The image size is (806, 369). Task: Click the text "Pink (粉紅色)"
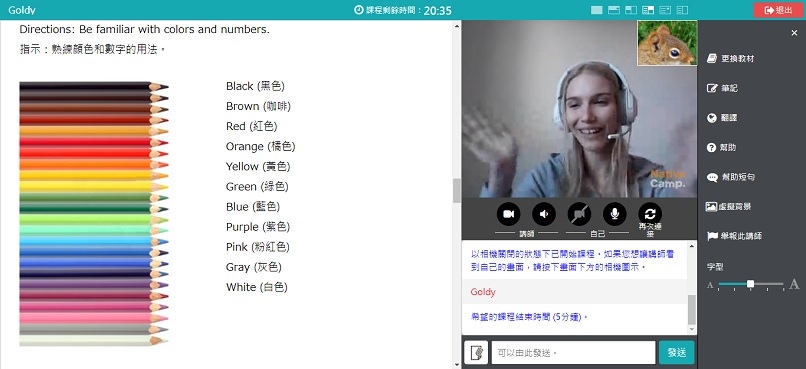click(x=258, y=247)
